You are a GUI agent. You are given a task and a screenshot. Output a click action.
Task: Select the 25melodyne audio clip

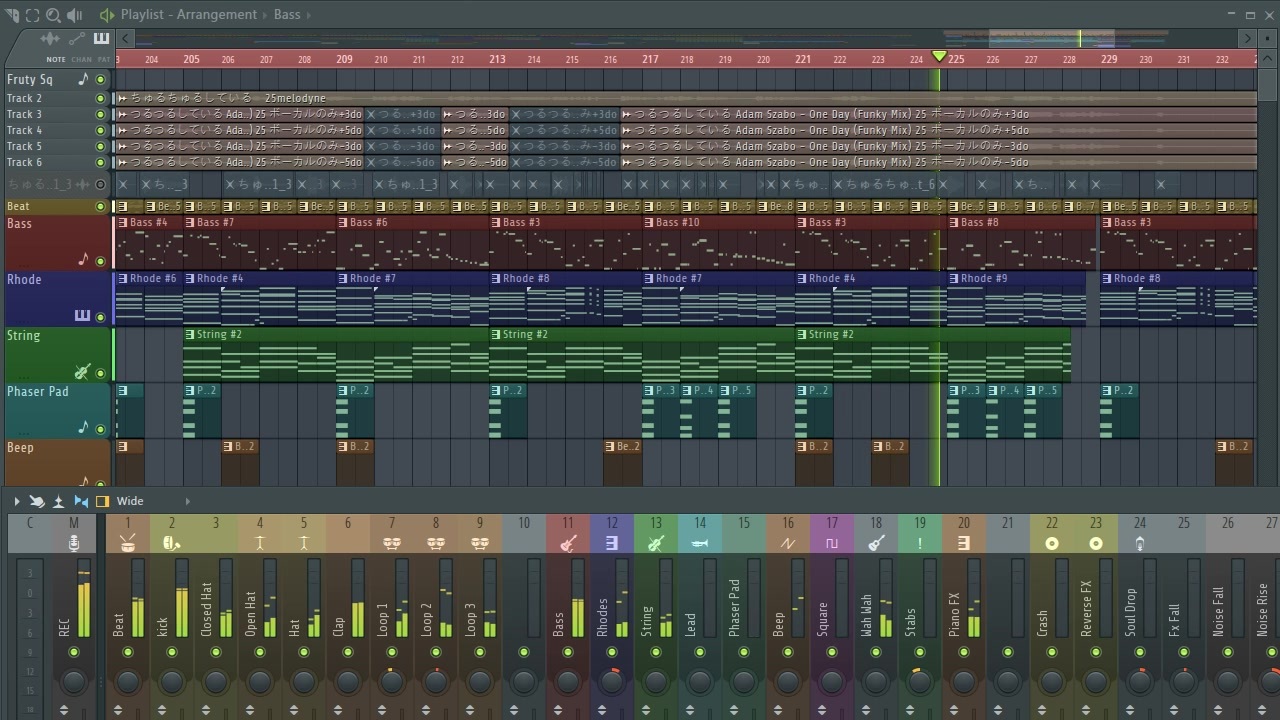(686, 98)
